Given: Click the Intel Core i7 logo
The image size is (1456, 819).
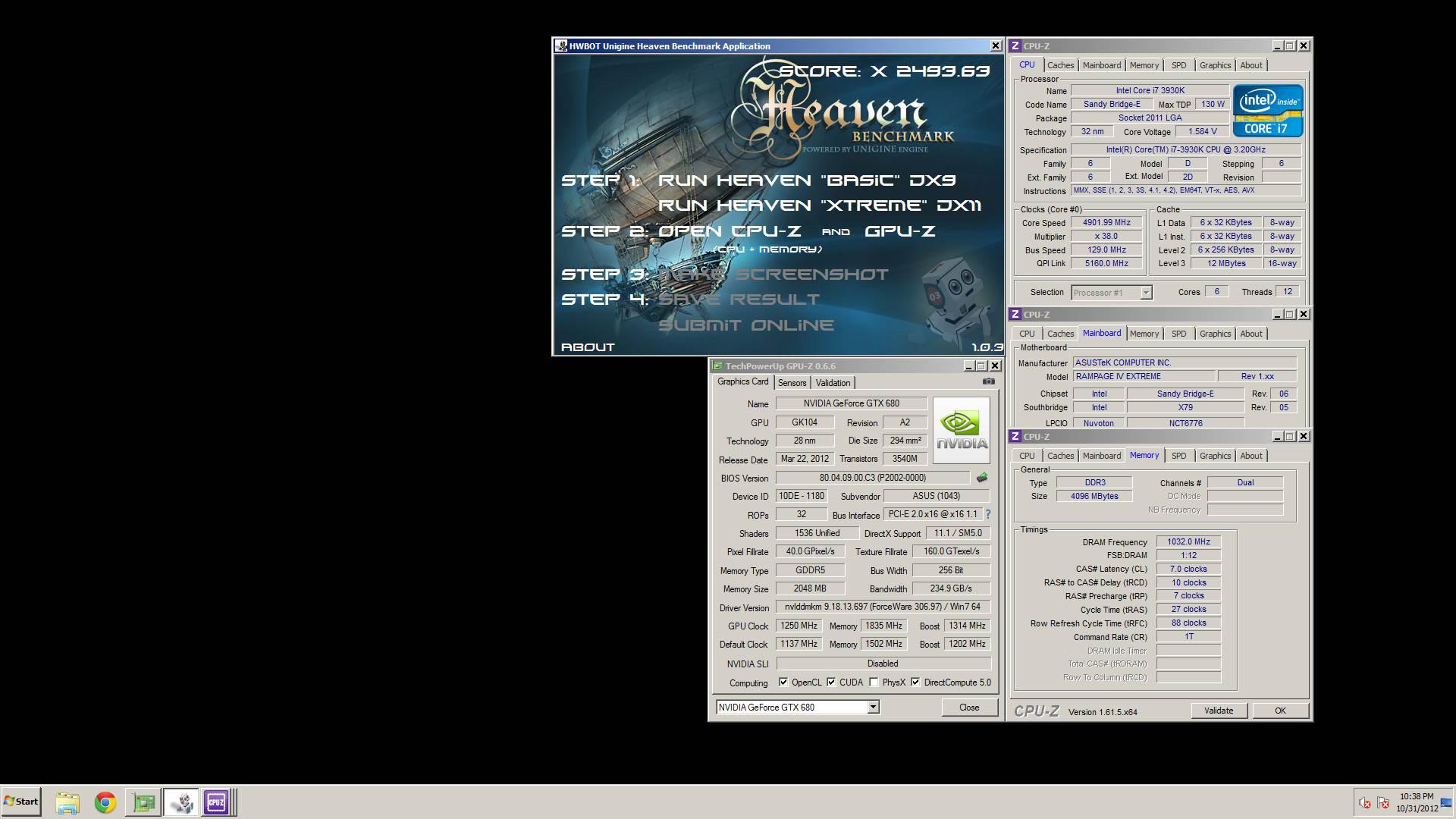Looking at the screenshot, I should tap(1268, 111).
